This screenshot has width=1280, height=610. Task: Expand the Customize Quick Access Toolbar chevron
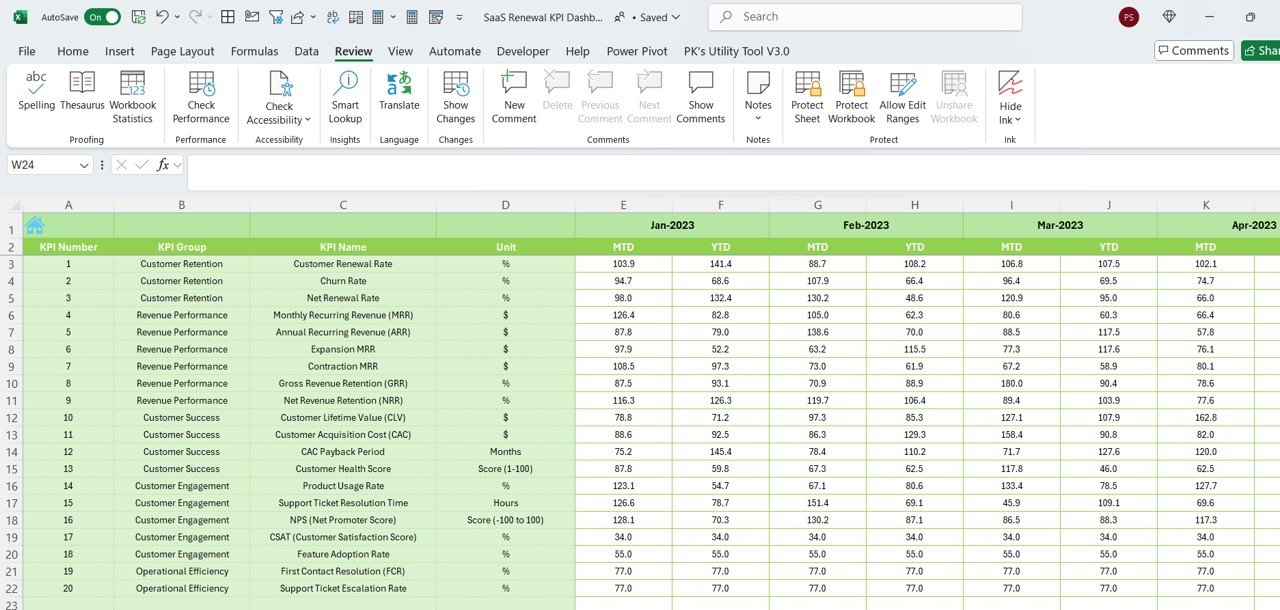(459, 17)
